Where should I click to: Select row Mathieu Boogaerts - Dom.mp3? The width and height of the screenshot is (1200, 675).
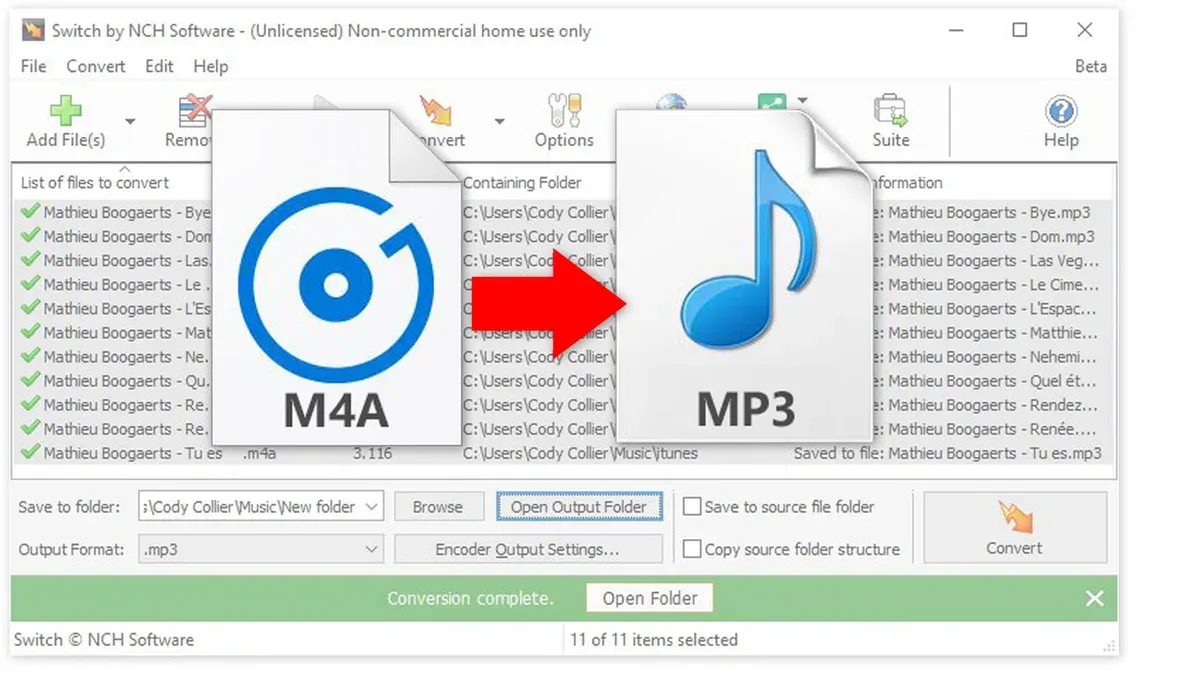(564, 236)
